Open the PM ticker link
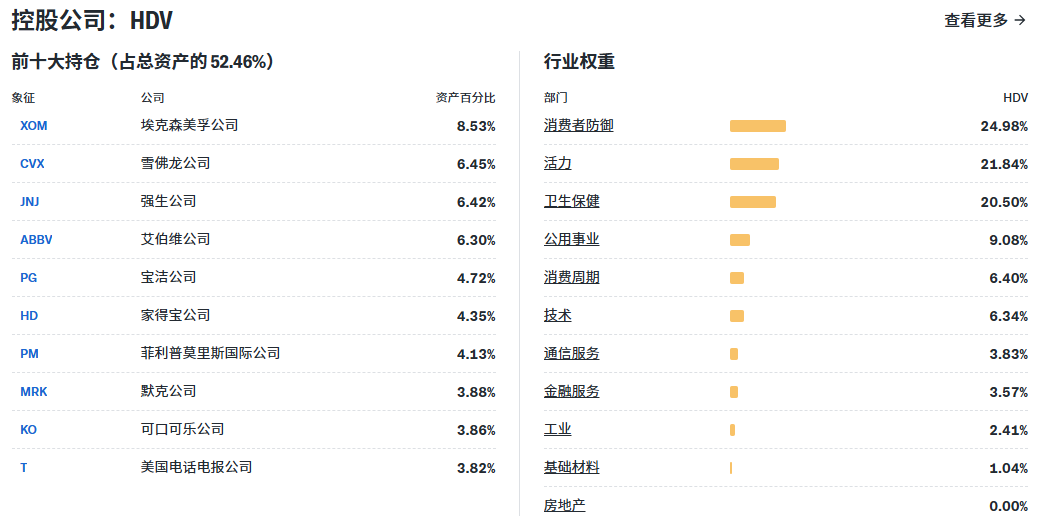 coord(29,354)
